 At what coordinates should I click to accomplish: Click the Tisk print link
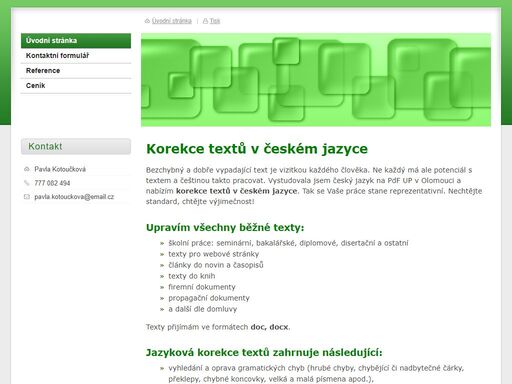(215, 21)
